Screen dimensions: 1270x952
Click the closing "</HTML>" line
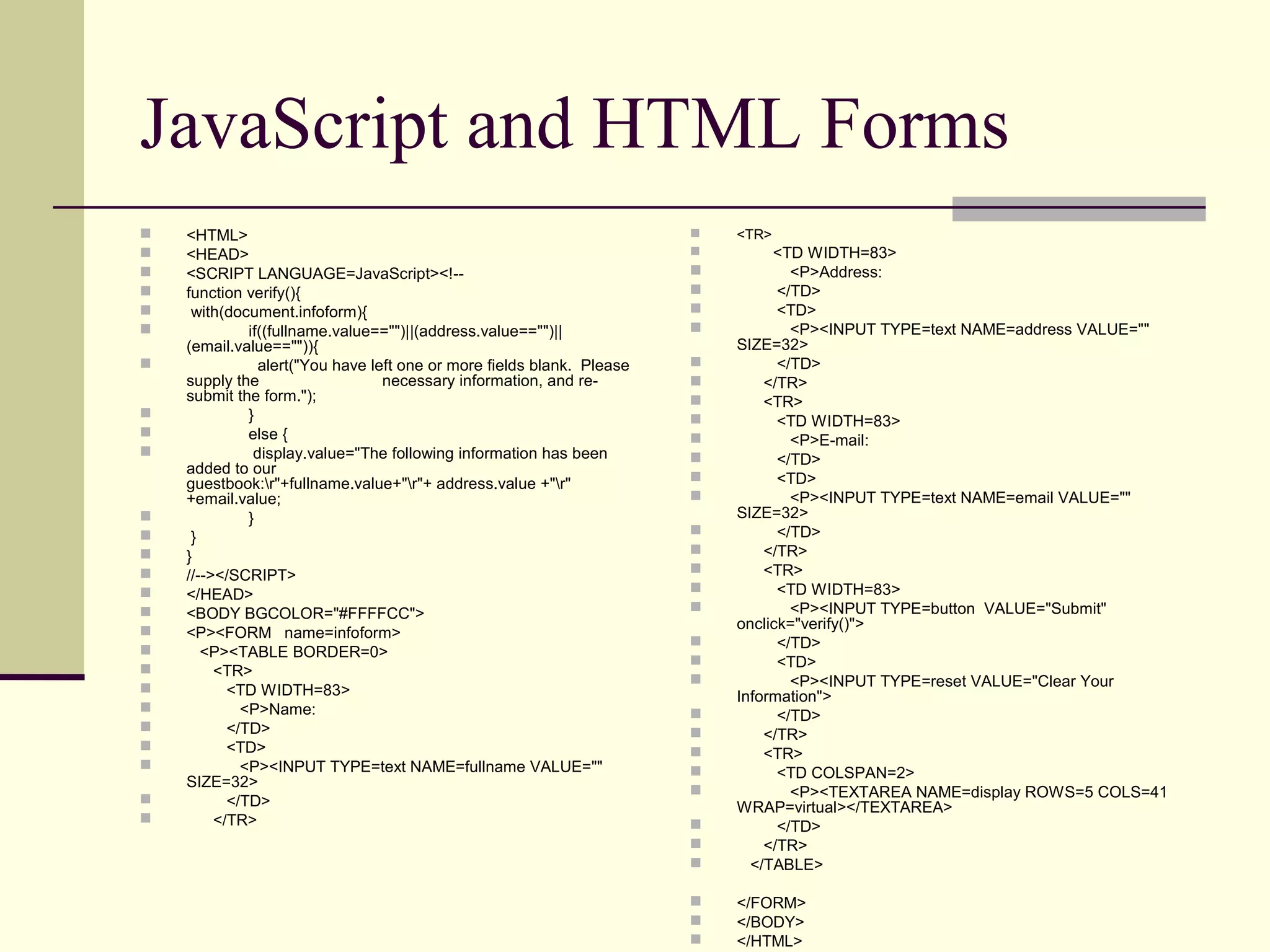pos(769,941)
